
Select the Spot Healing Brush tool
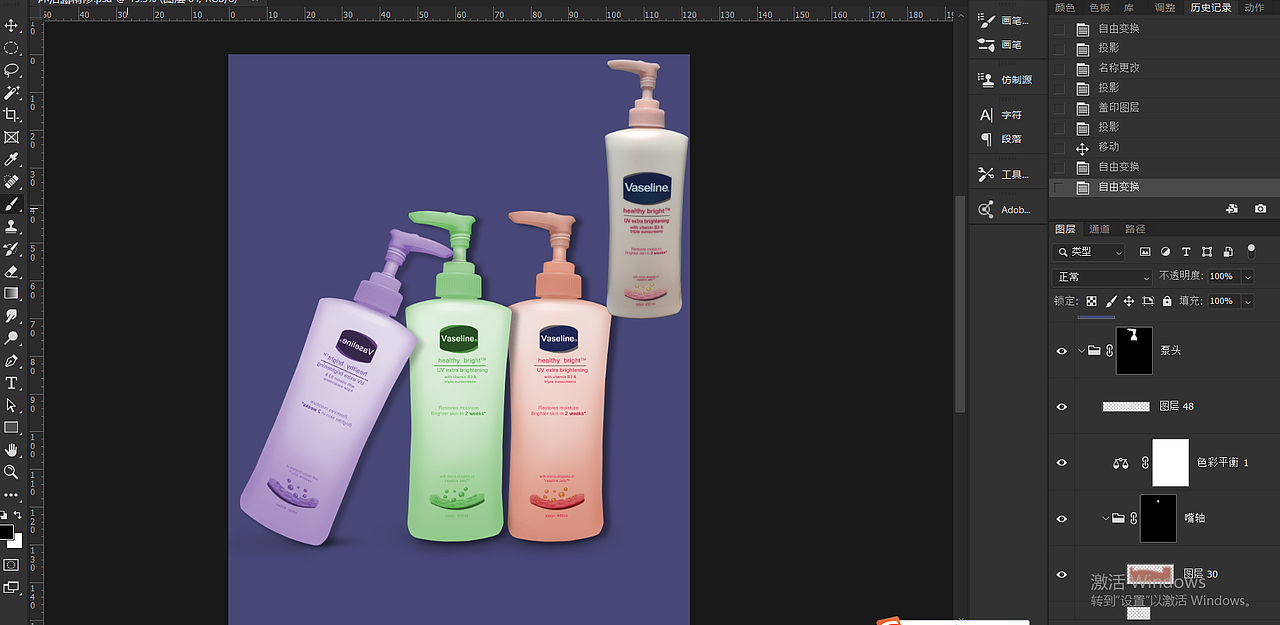(12, 182)
